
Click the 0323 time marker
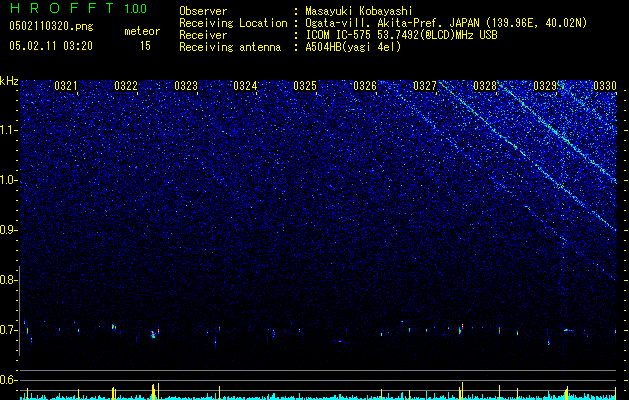186,86
